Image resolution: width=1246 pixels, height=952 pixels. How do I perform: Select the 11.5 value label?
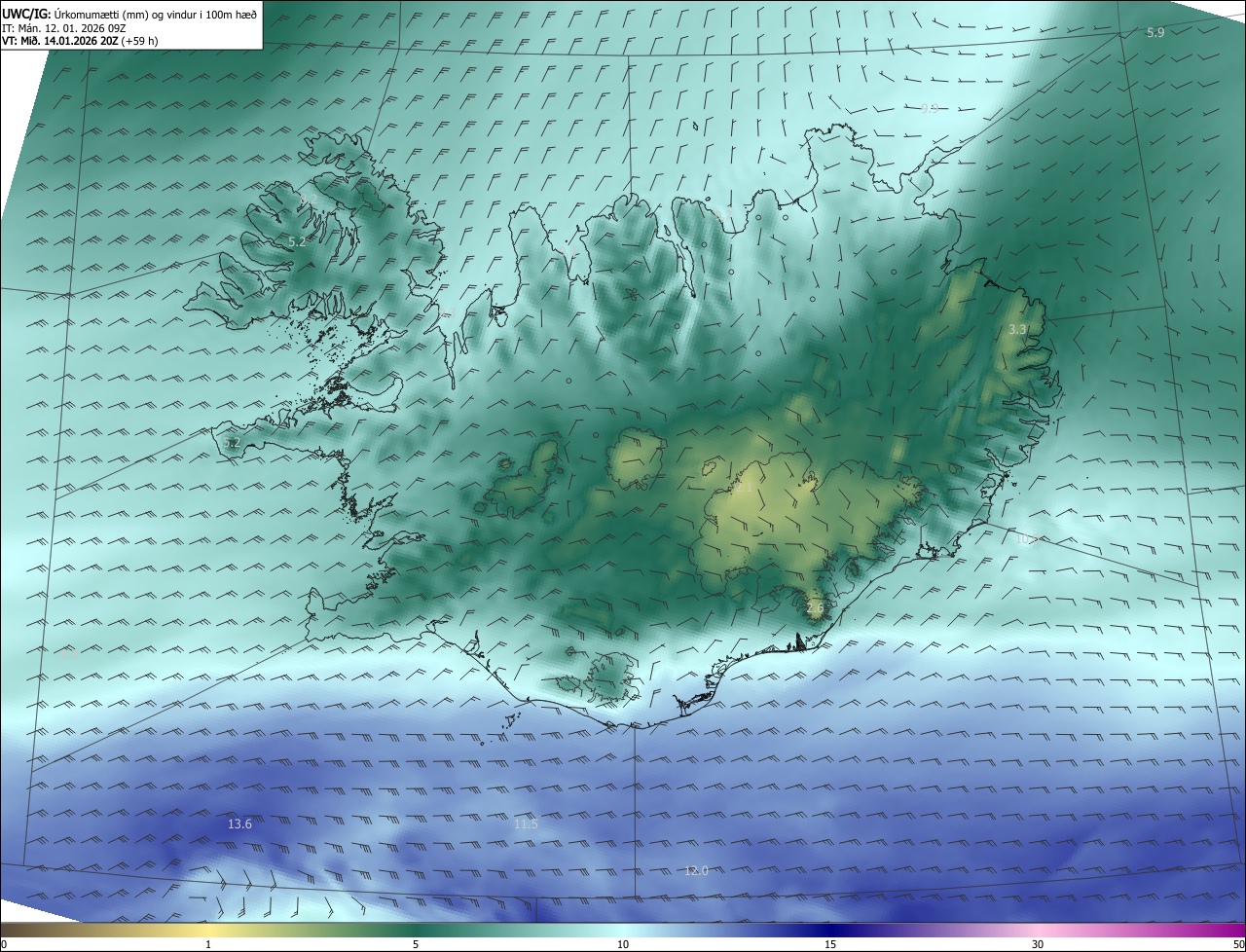[x=526, y=824]
